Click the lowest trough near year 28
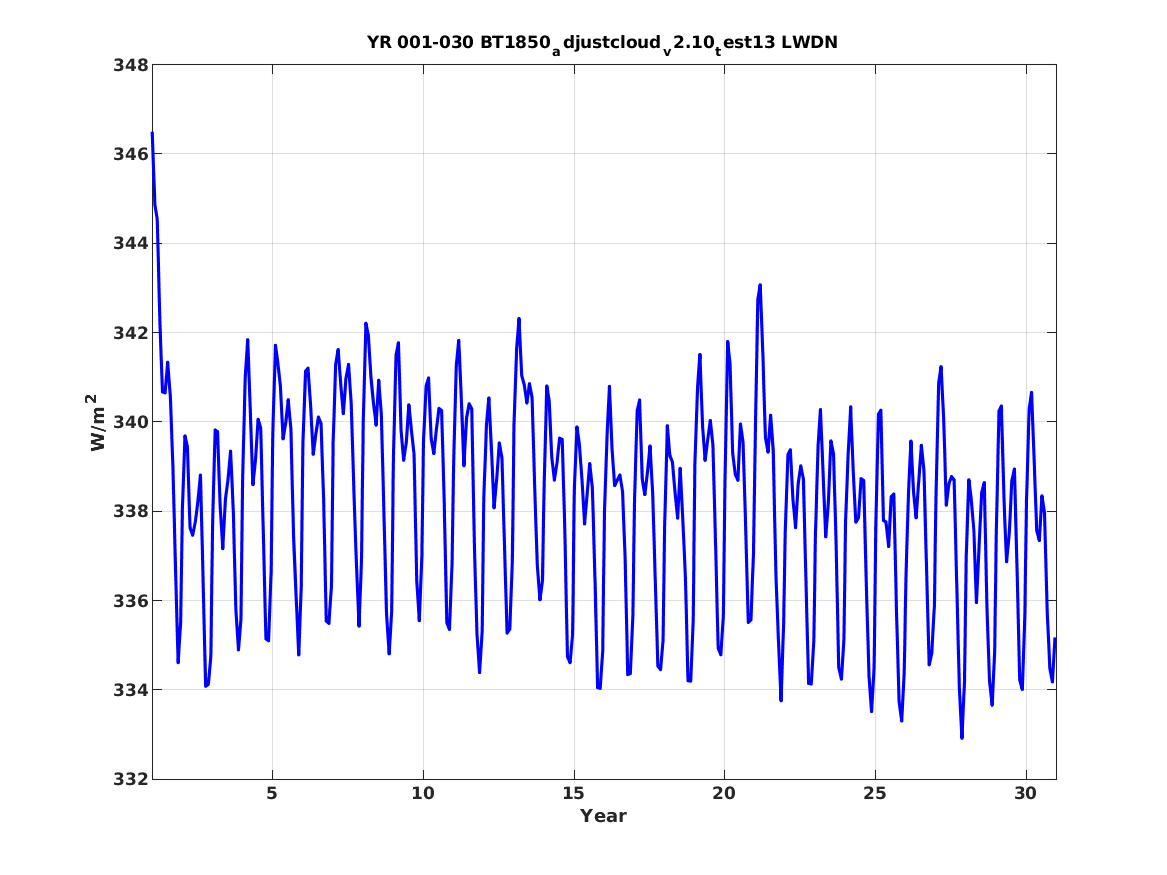 coord(962,737)
